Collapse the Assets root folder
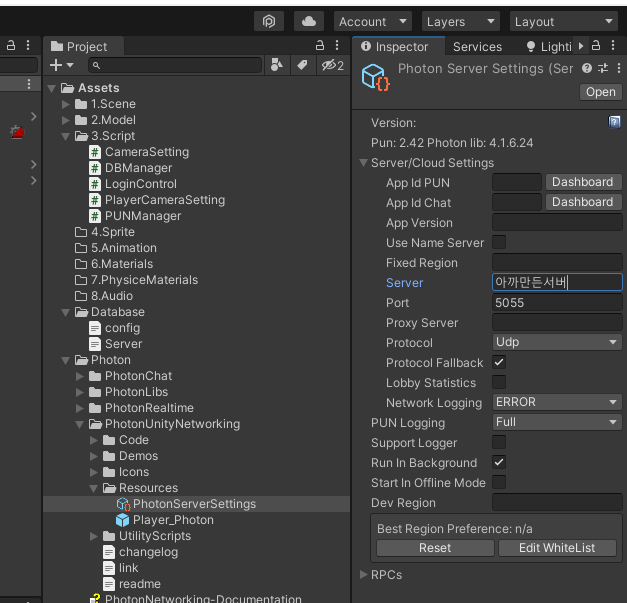Screen dimensions: 627x603 coord(52,88)
